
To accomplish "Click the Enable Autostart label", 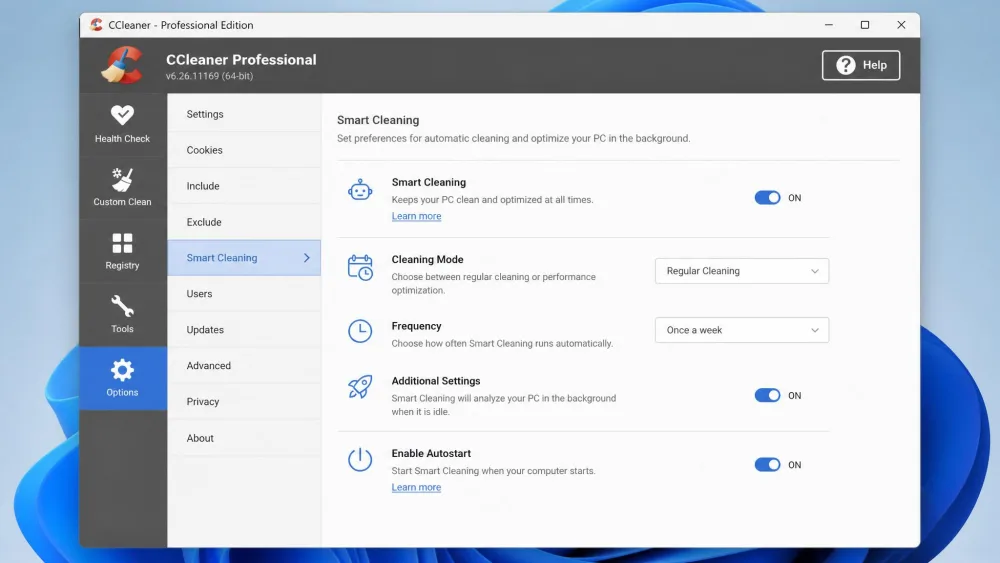I will [431, 453].
